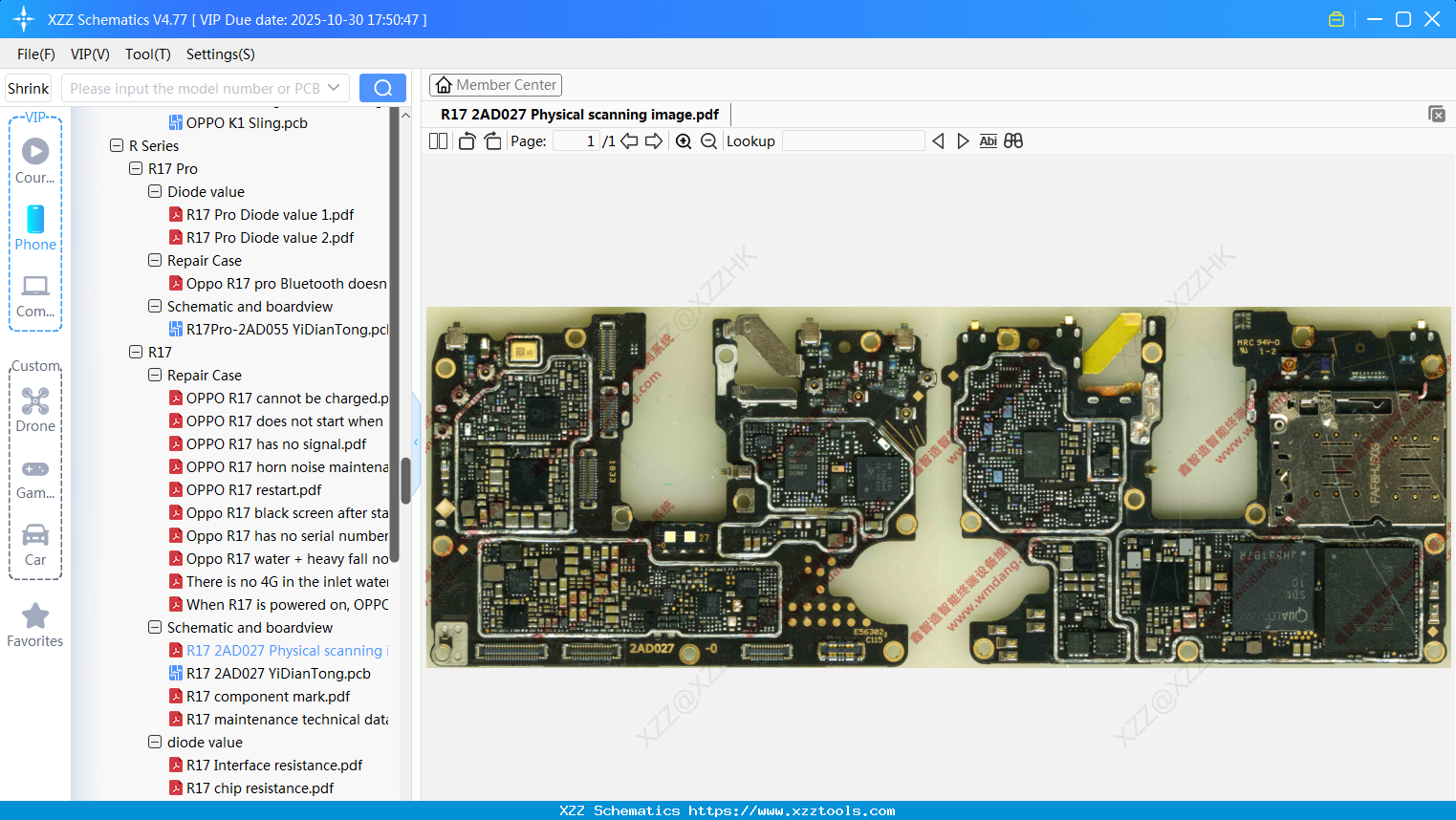
Task: Toggle the Abi text match option
Action: tap(989, 141)
